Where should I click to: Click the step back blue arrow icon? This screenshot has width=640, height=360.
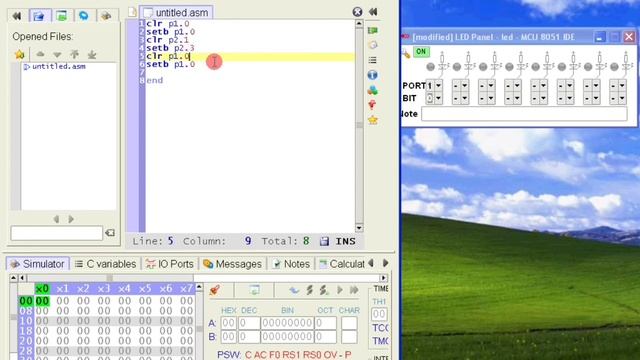(x=294, y=290)
